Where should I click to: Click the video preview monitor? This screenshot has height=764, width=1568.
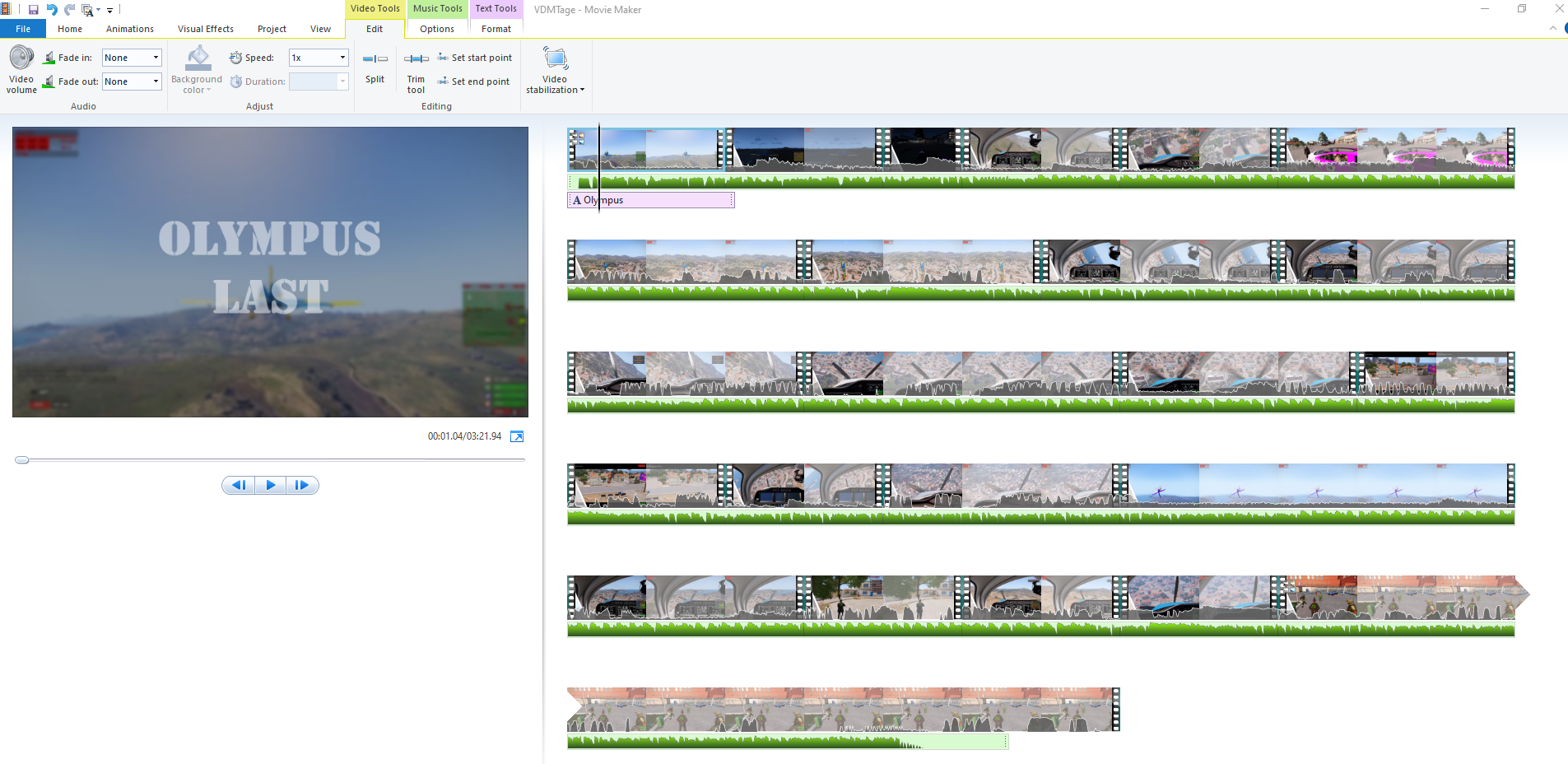270,272
